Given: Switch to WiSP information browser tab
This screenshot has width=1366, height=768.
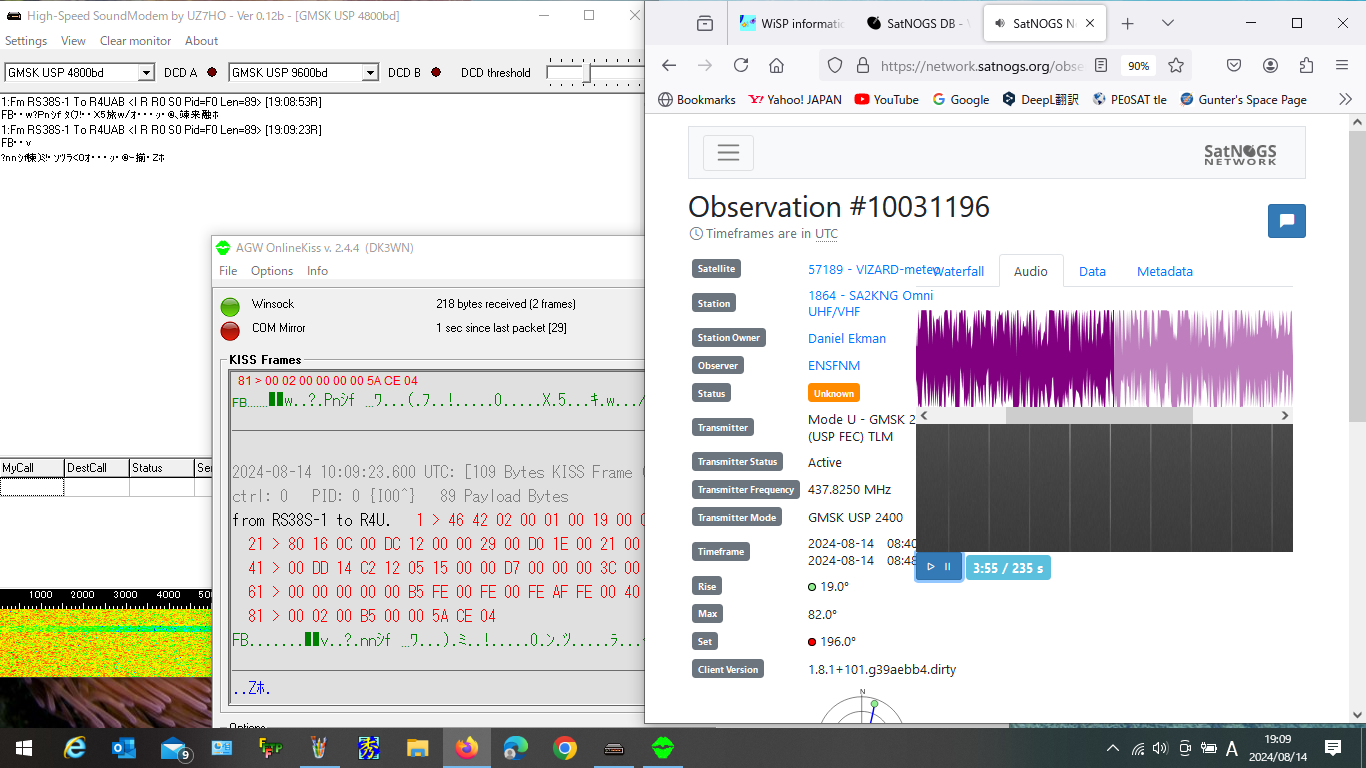Looking at the screenshot, I should pyautogui.click(x=791, y=23).
